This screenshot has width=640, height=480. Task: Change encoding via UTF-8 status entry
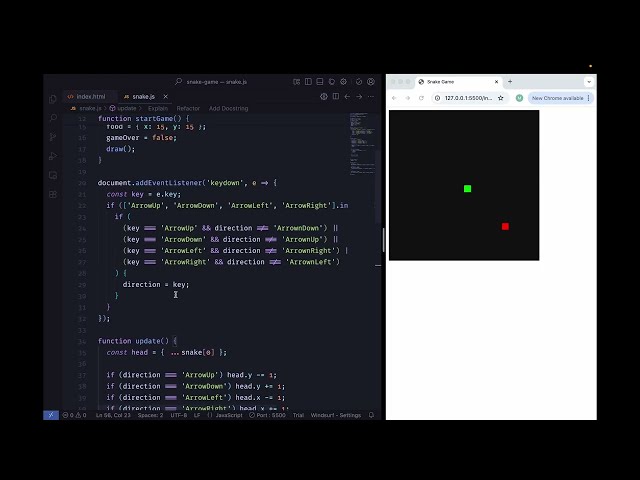coord(178,415)
